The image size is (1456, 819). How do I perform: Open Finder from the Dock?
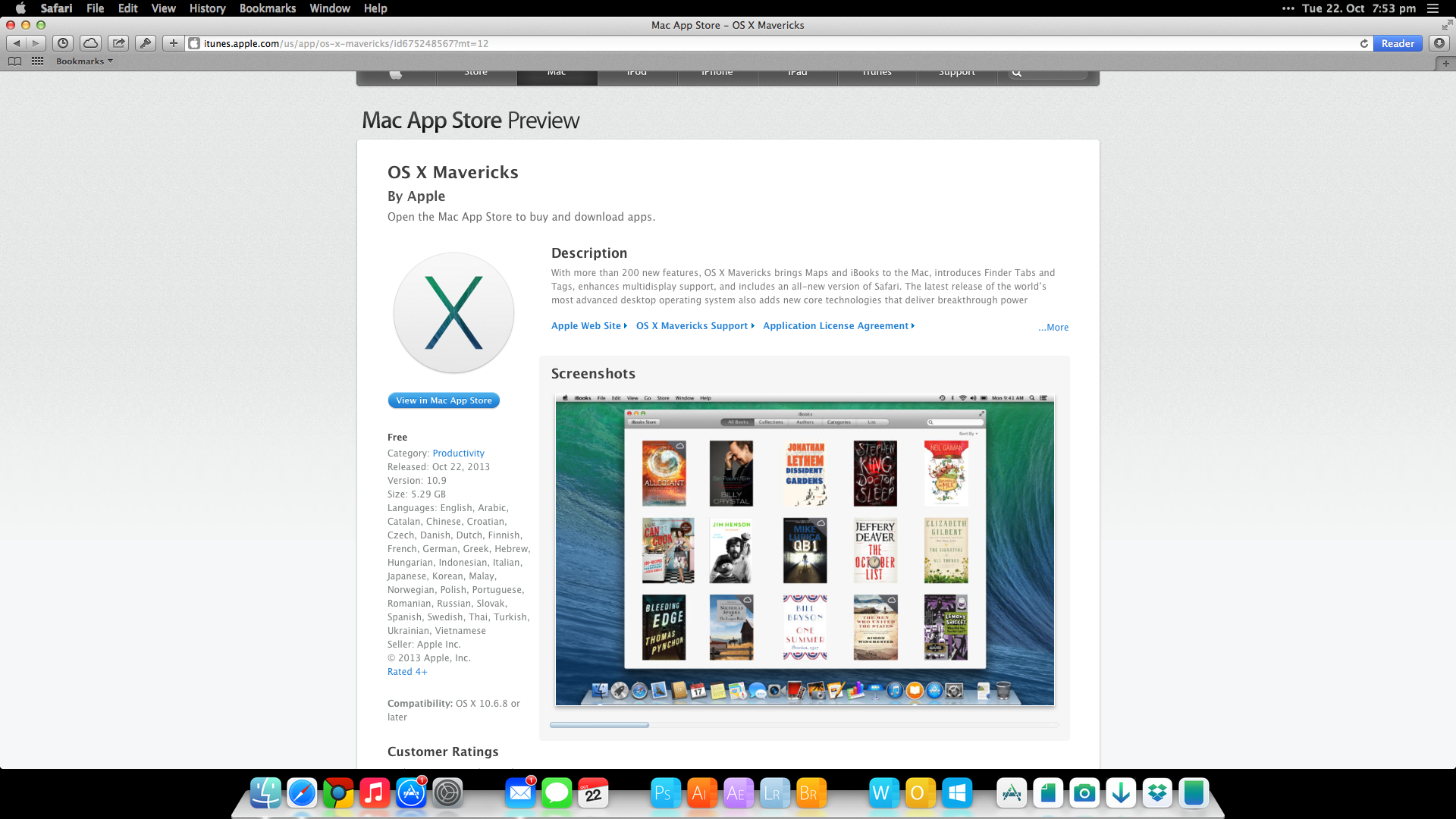tap(265, 793)
